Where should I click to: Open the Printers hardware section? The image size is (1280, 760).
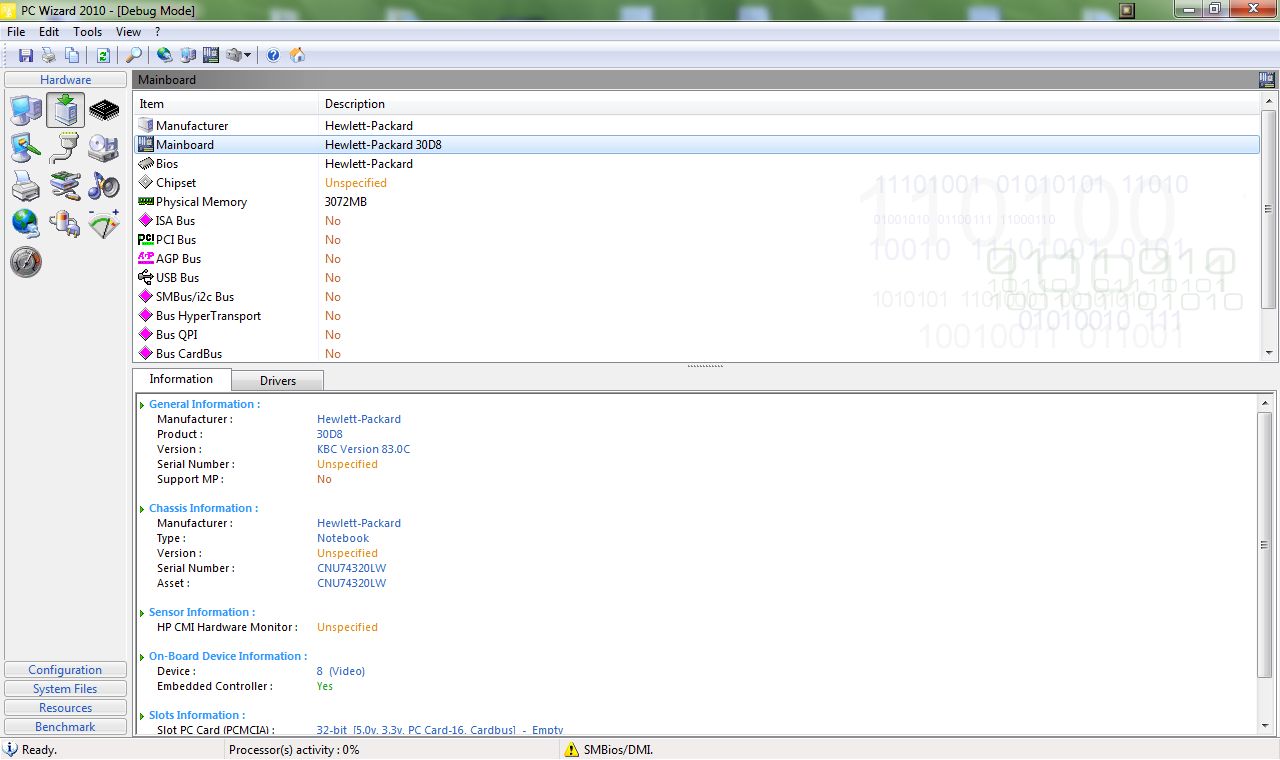pyautogui.click(x=25, y=186)
